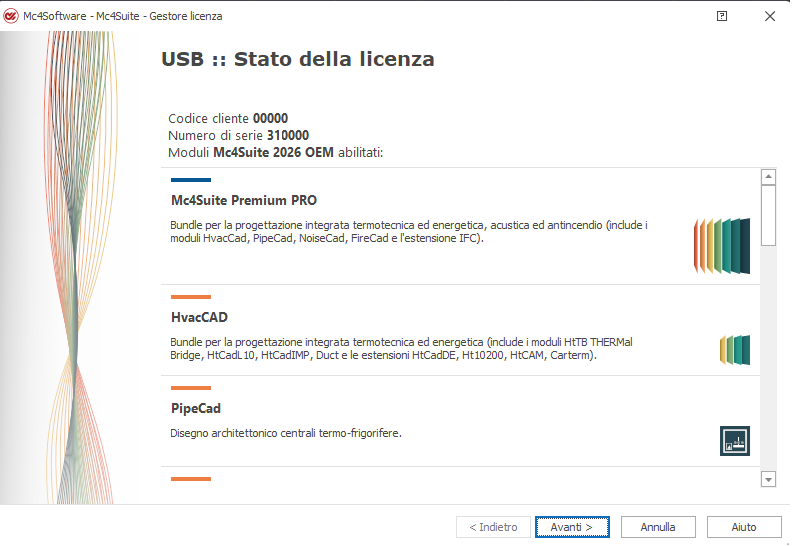Click the blue accent bar above Mc4Suite Premium
Viewport: 792px width, 546px height.
coord(191,180)
